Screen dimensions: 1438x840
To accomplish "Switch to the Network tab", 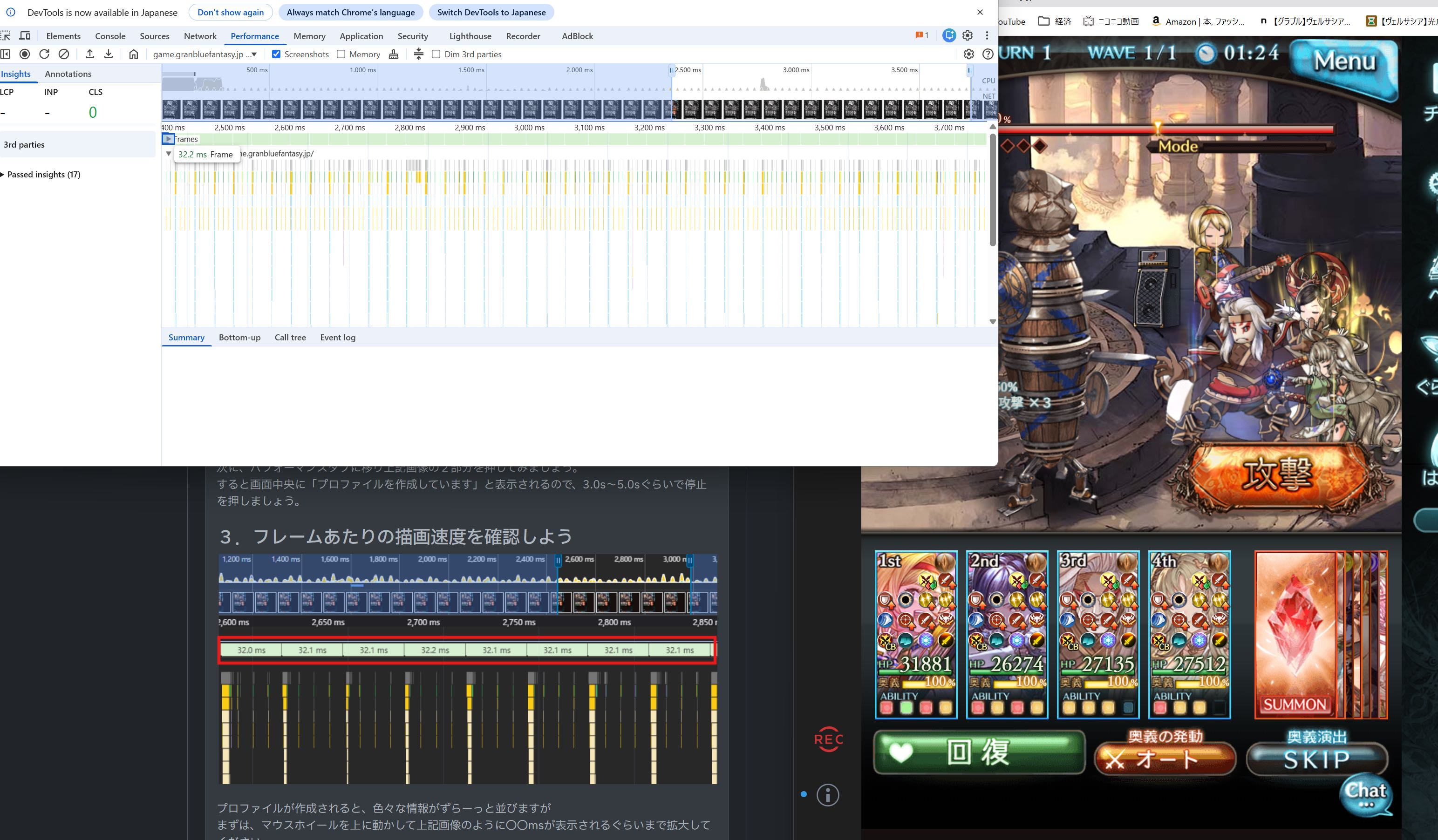I will click(200, 36).
